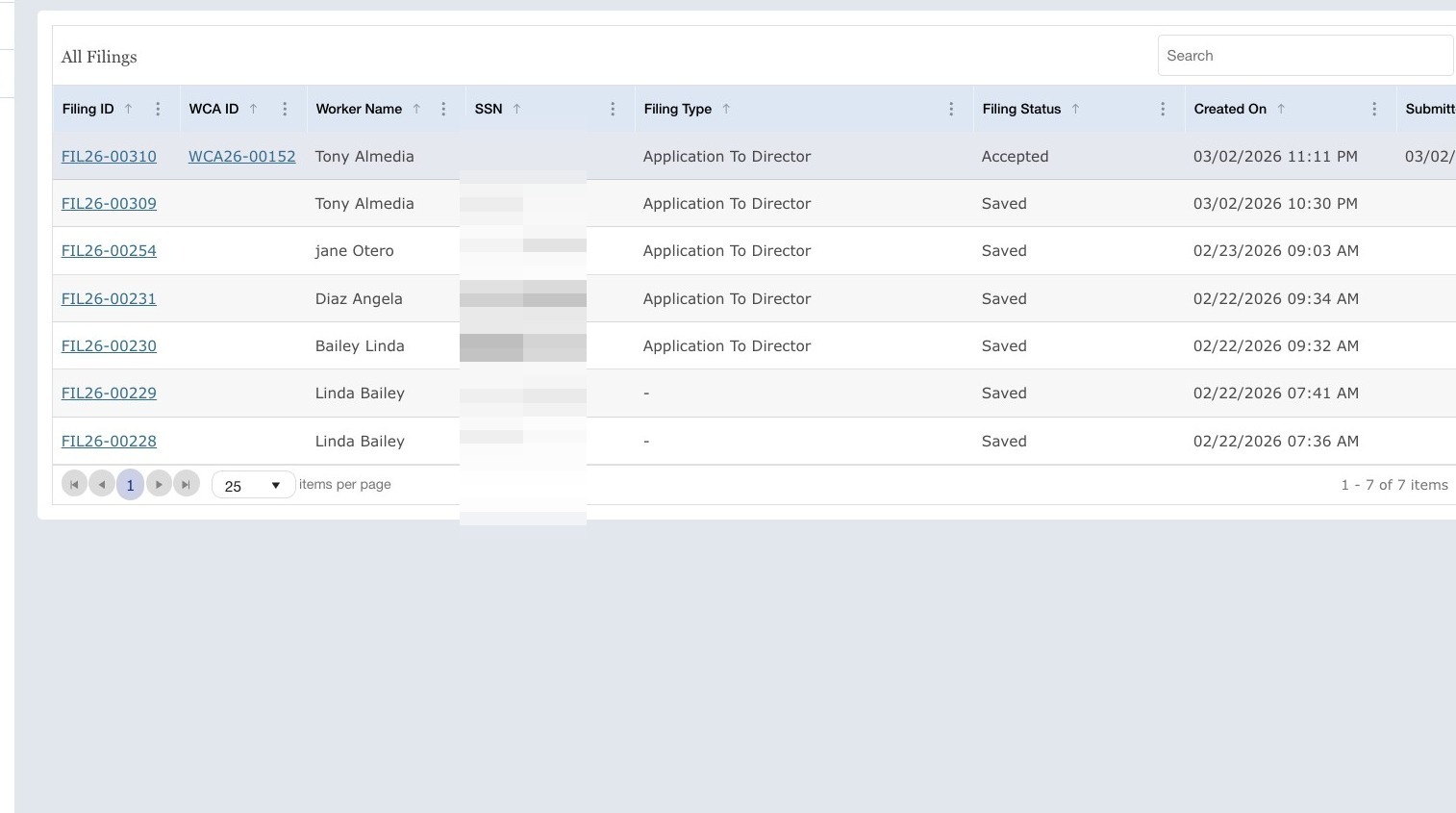Viewport: 1456px width, 813px height.
Task: Click the Worker Name sort arrow
Action: (x=416, y=109)
